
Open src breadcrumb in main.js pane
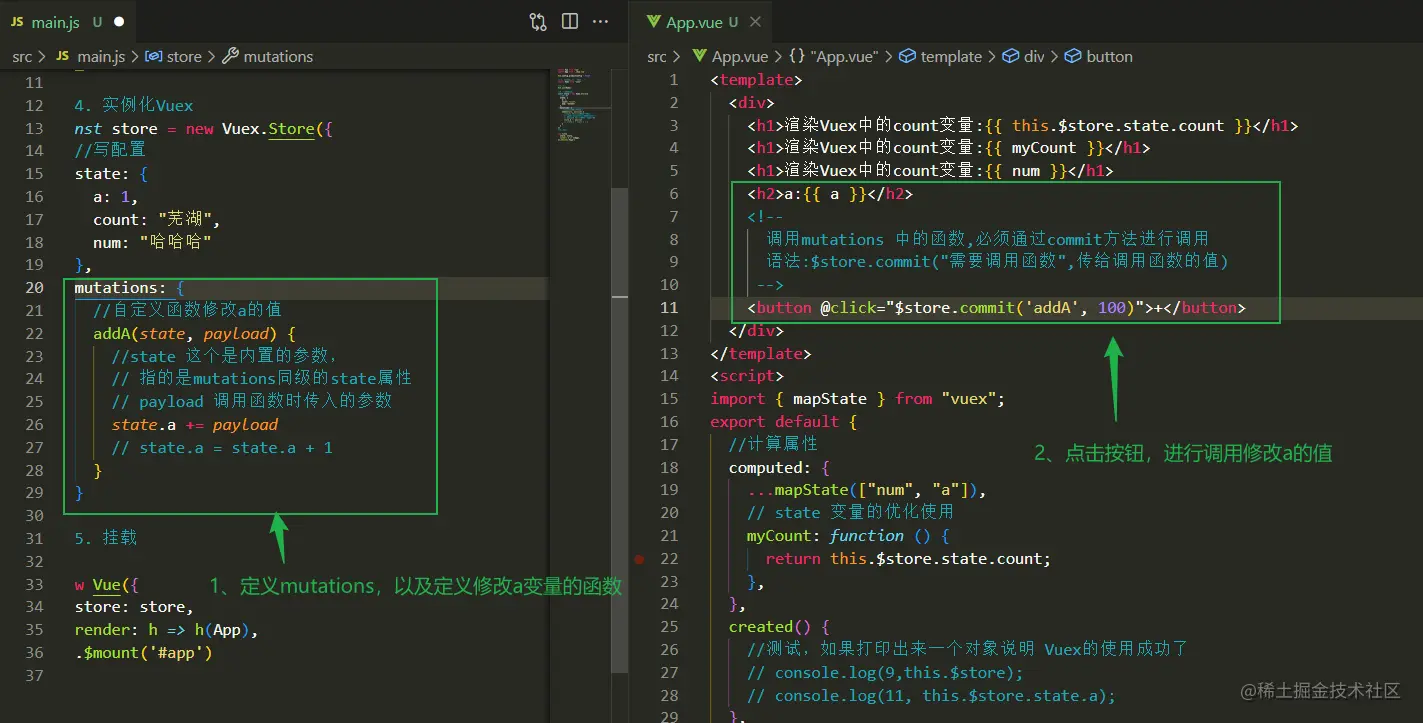[x=22, y=56]
